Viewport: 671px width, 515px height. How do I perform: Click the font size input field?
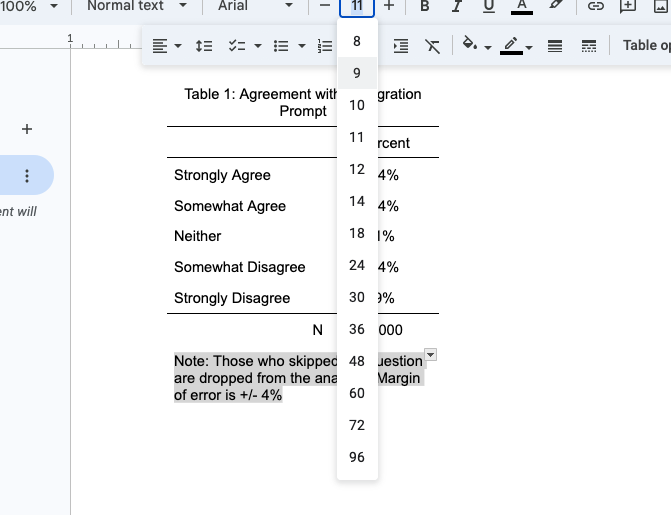[x=357, y=6]
